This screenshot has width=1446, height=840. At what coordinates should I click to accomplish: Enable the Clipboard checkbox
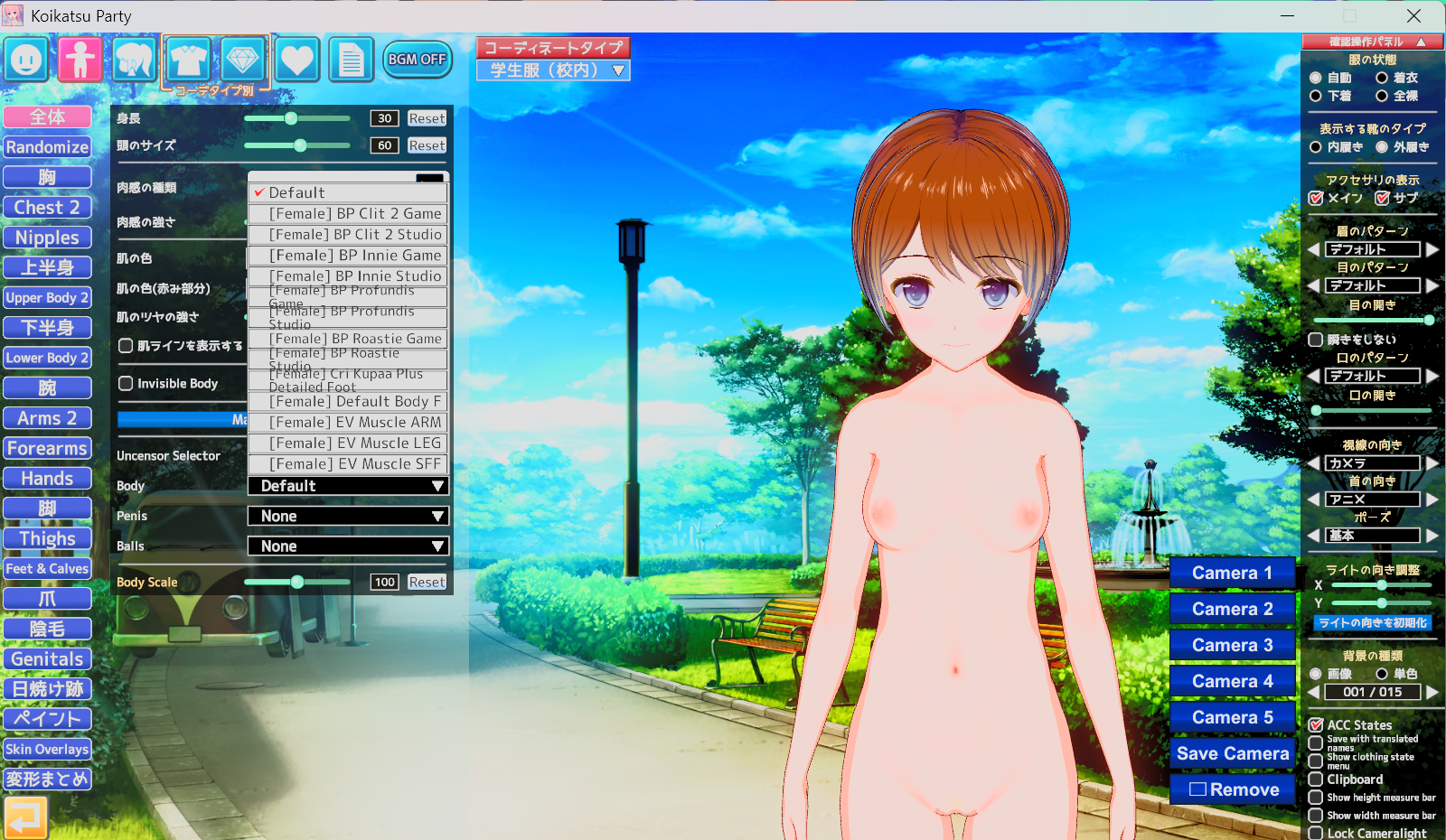(1316, 779)
